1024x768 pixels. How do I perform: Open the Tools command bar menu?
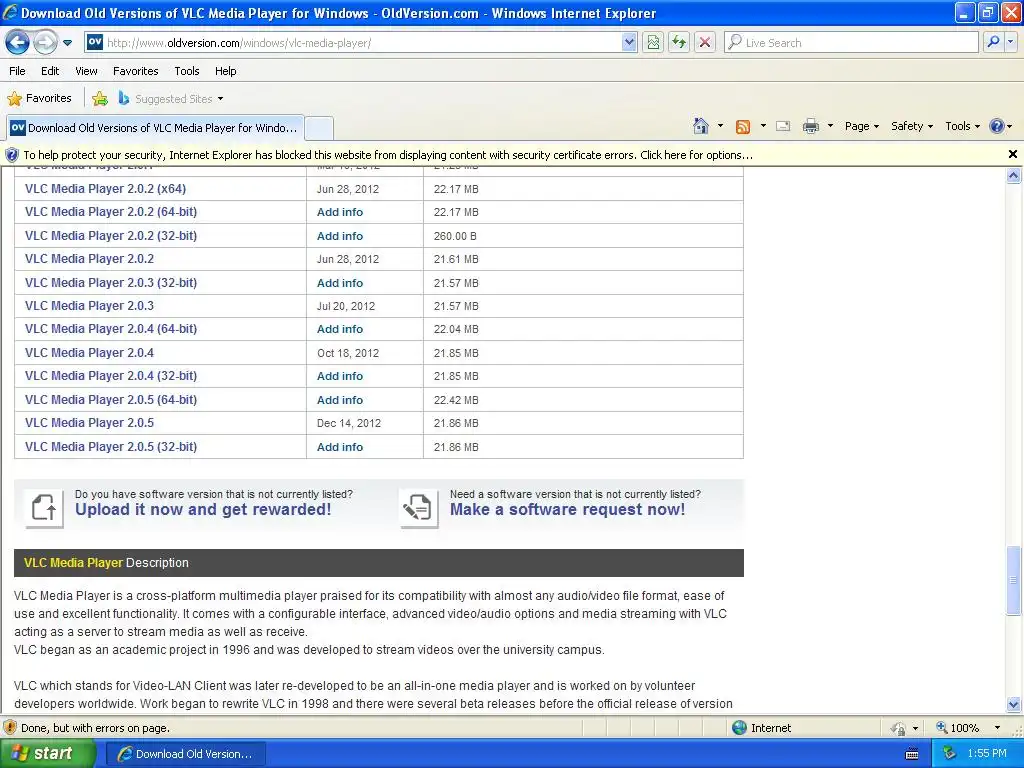point(963,126)
